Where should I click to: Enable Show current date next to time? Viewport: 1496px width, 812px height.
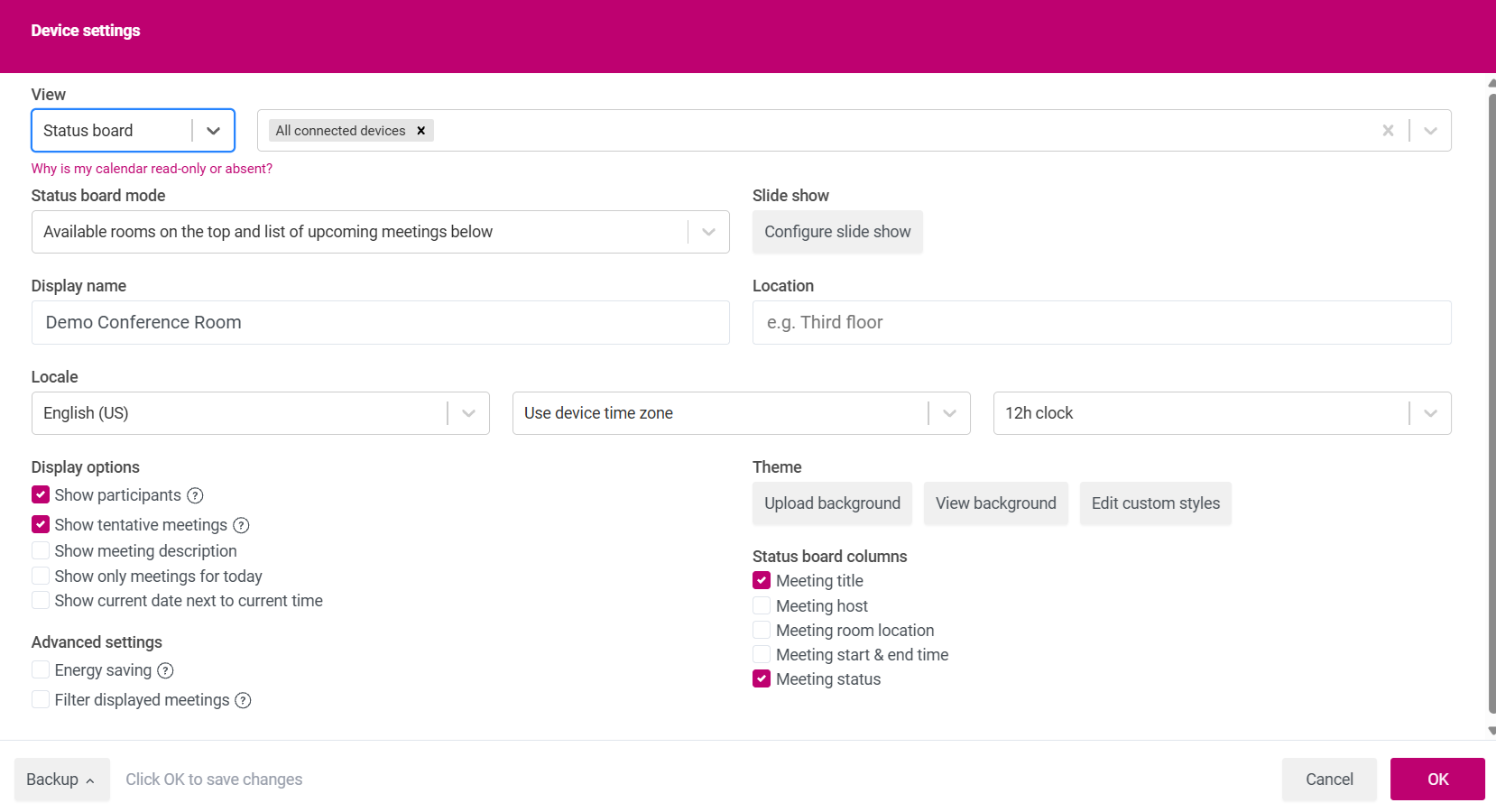tap(41, 600)
